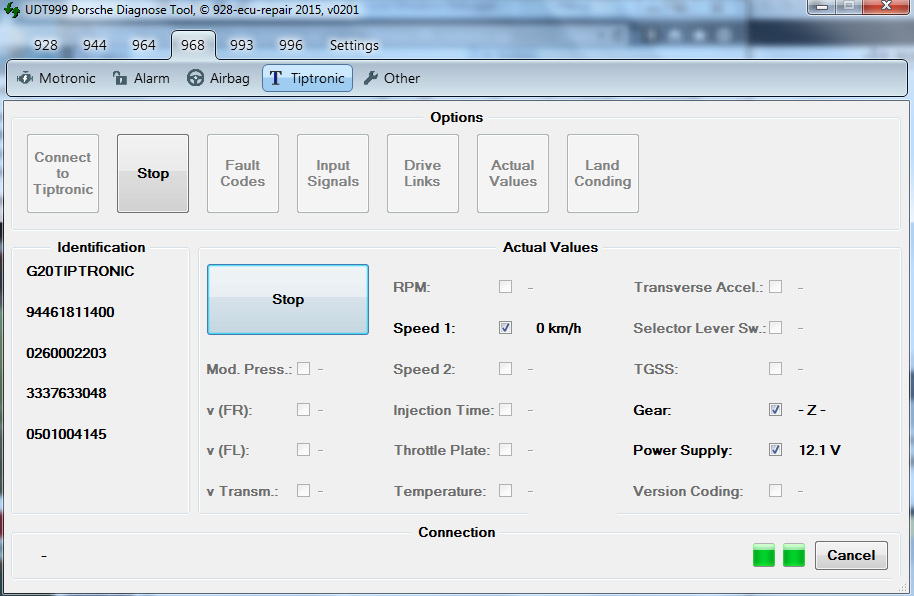Enable the RPM checkbox
The width and height of the screenshot is (914, 596).
coord(506,287)
